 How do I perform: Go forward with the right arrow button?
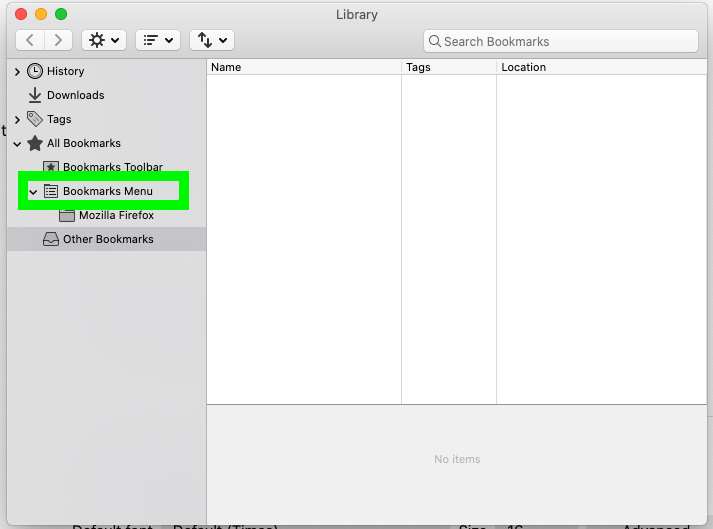pyautogui.click(x=58, y=40)
